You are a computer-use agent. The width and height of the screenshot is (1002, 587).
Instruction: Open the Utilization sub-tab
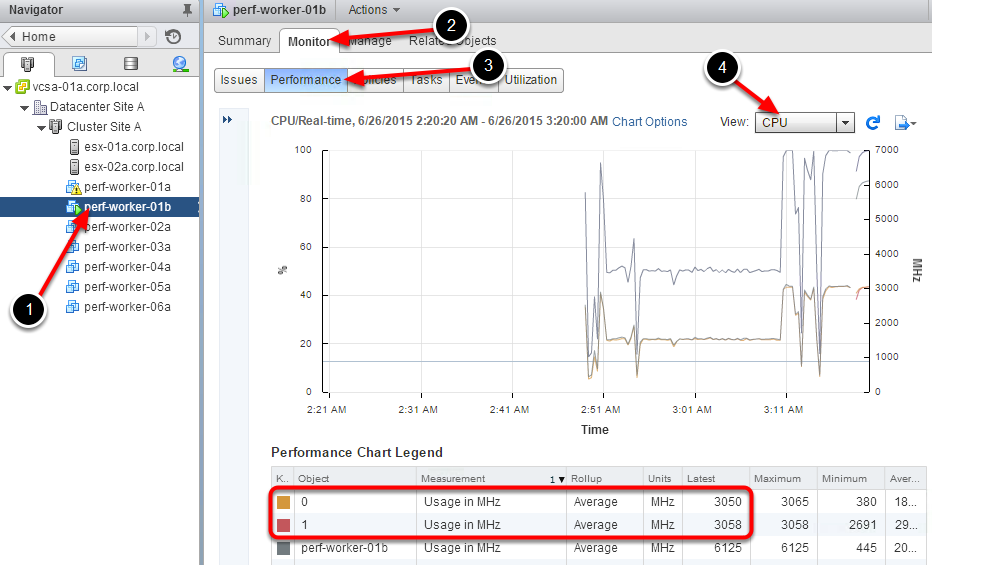532,80
